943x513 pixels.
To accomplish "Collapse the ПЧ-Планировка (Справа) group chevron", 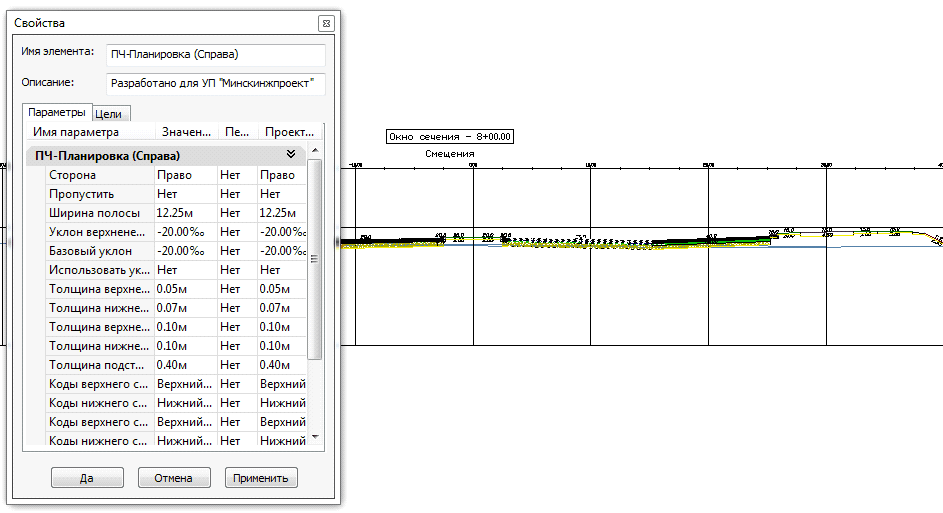I will tap(291, 155).
